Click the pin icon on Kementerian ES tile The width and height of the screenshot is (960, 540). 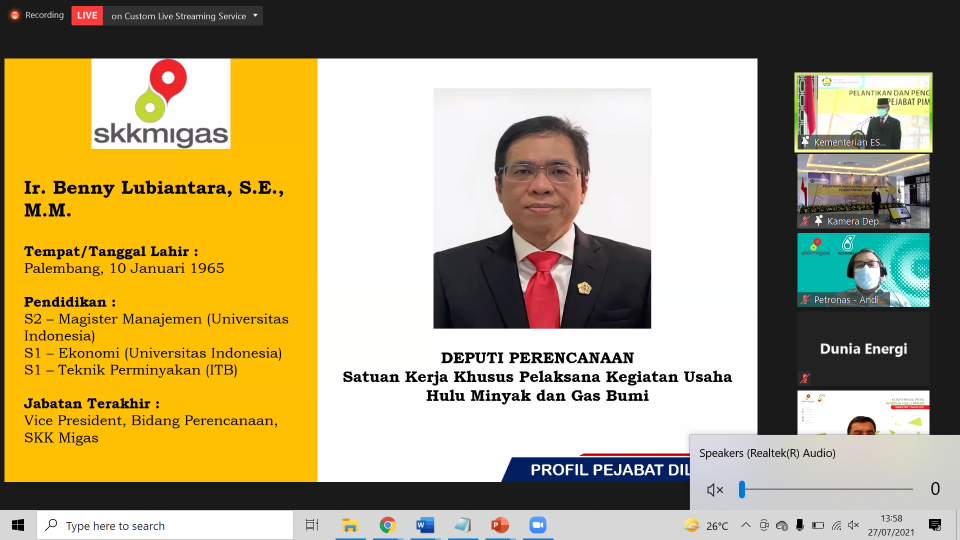[805, 141]
